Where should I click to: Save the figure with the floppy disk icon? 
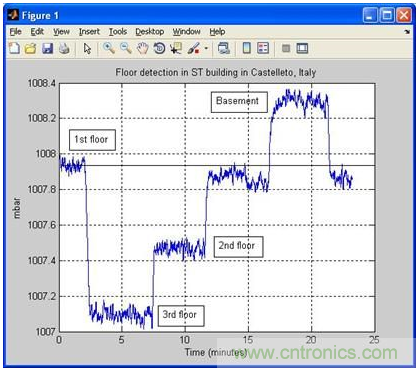(48, 49)
